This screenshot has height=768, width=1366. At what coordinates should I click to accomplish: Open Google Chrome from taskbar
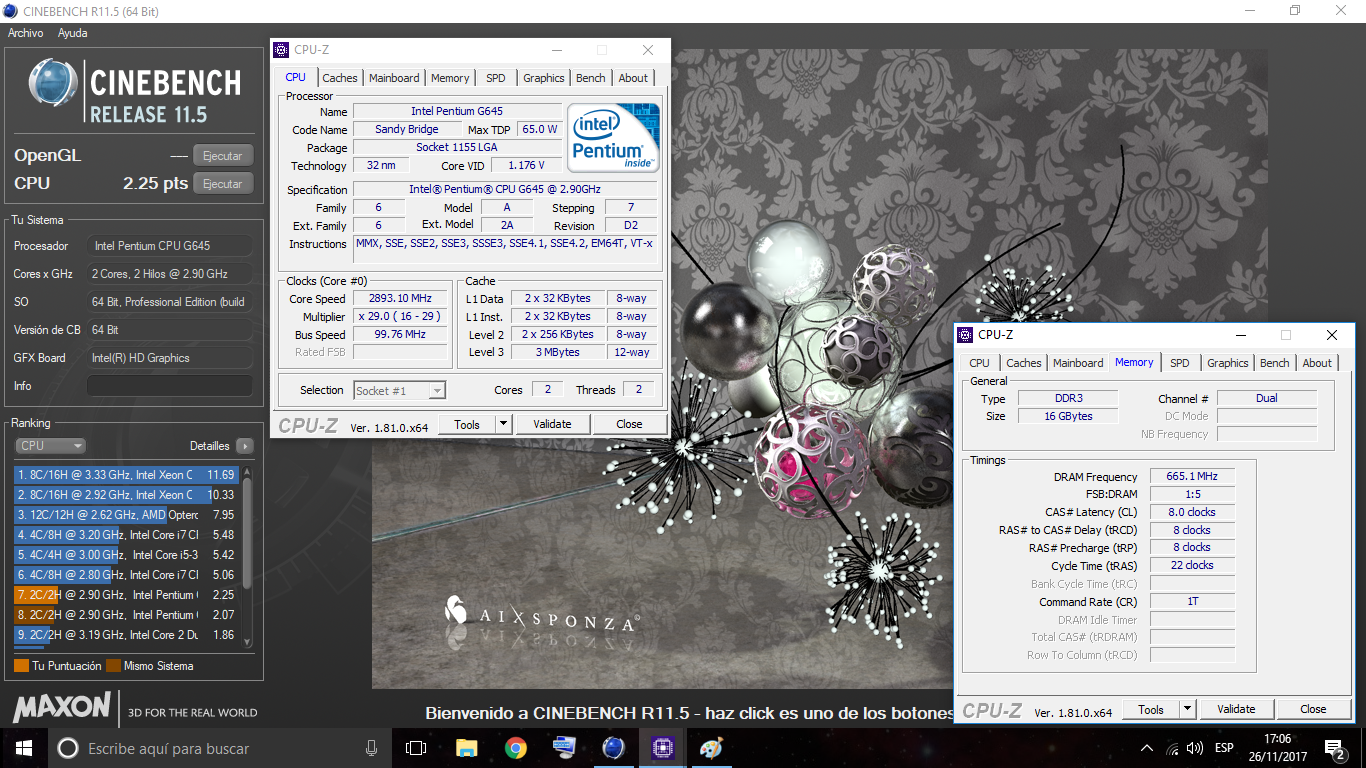[515, 748]
